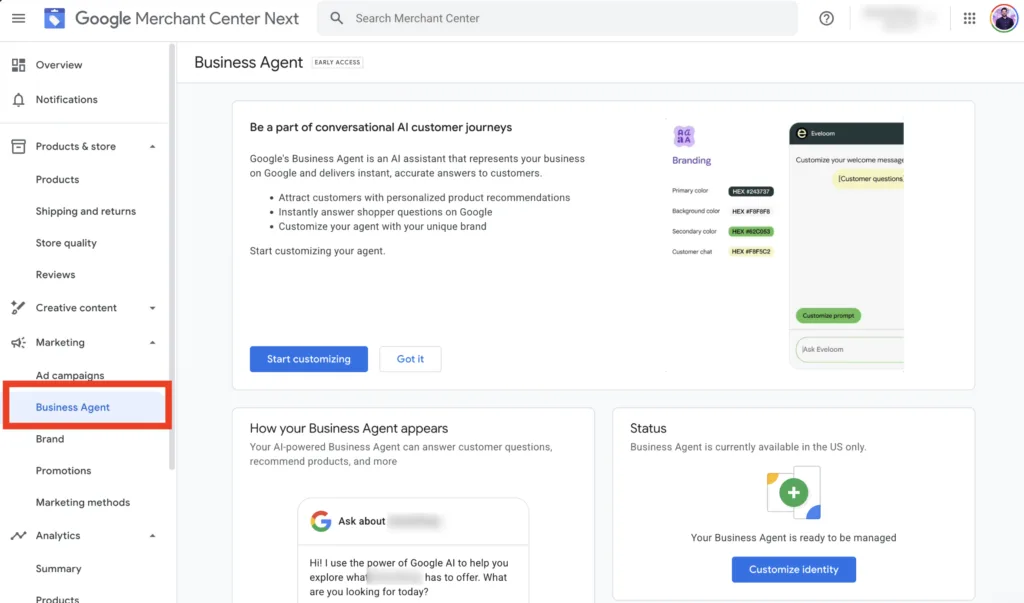Click the Products & store storefront icon
Image resolution: width=1024 pixels, height=603 pixels.
(x=18, y=146)
